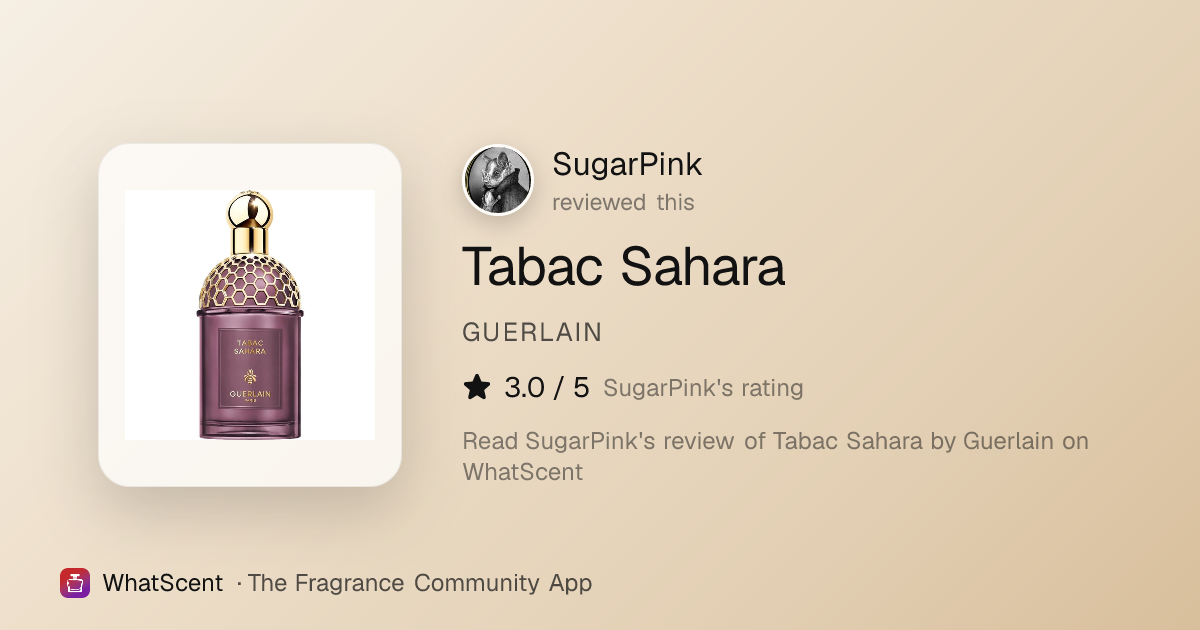This screenshot has height=630, width=1200.
Task: Open the Tabac Sahara bottle thumbnail
Action: 250,315
